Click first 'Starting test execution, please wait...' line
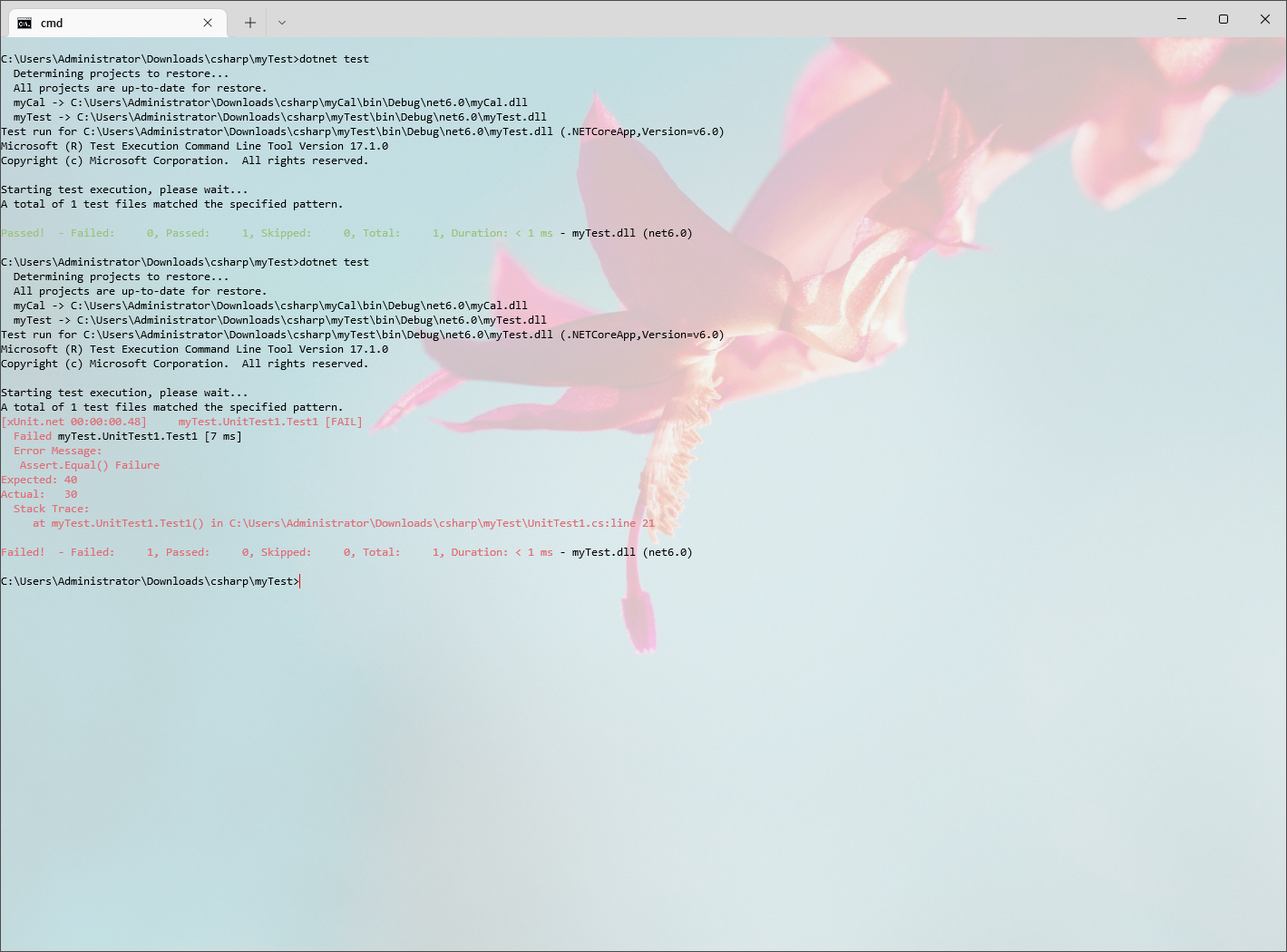This screenshot has height=952, width=1287. [124, 189]
